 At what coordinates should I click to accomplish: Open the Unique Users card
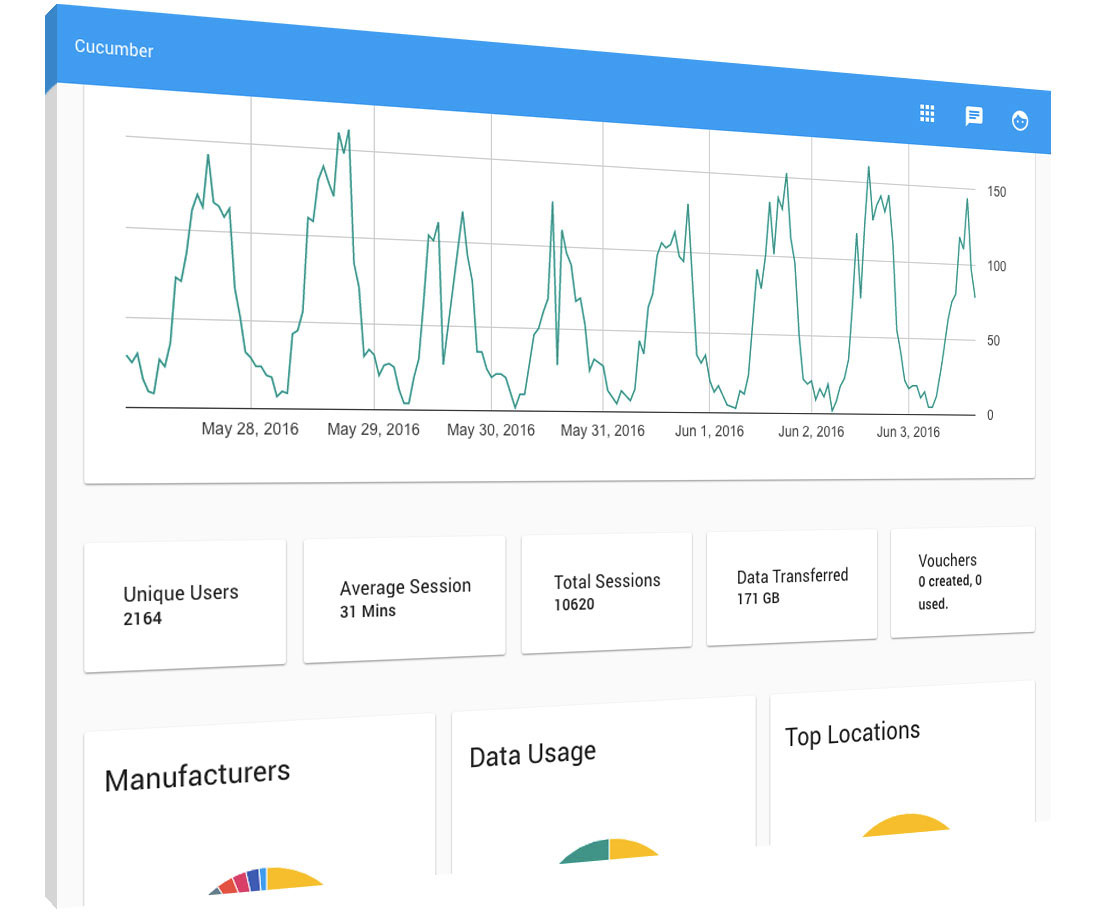click(x=184, y=605)
